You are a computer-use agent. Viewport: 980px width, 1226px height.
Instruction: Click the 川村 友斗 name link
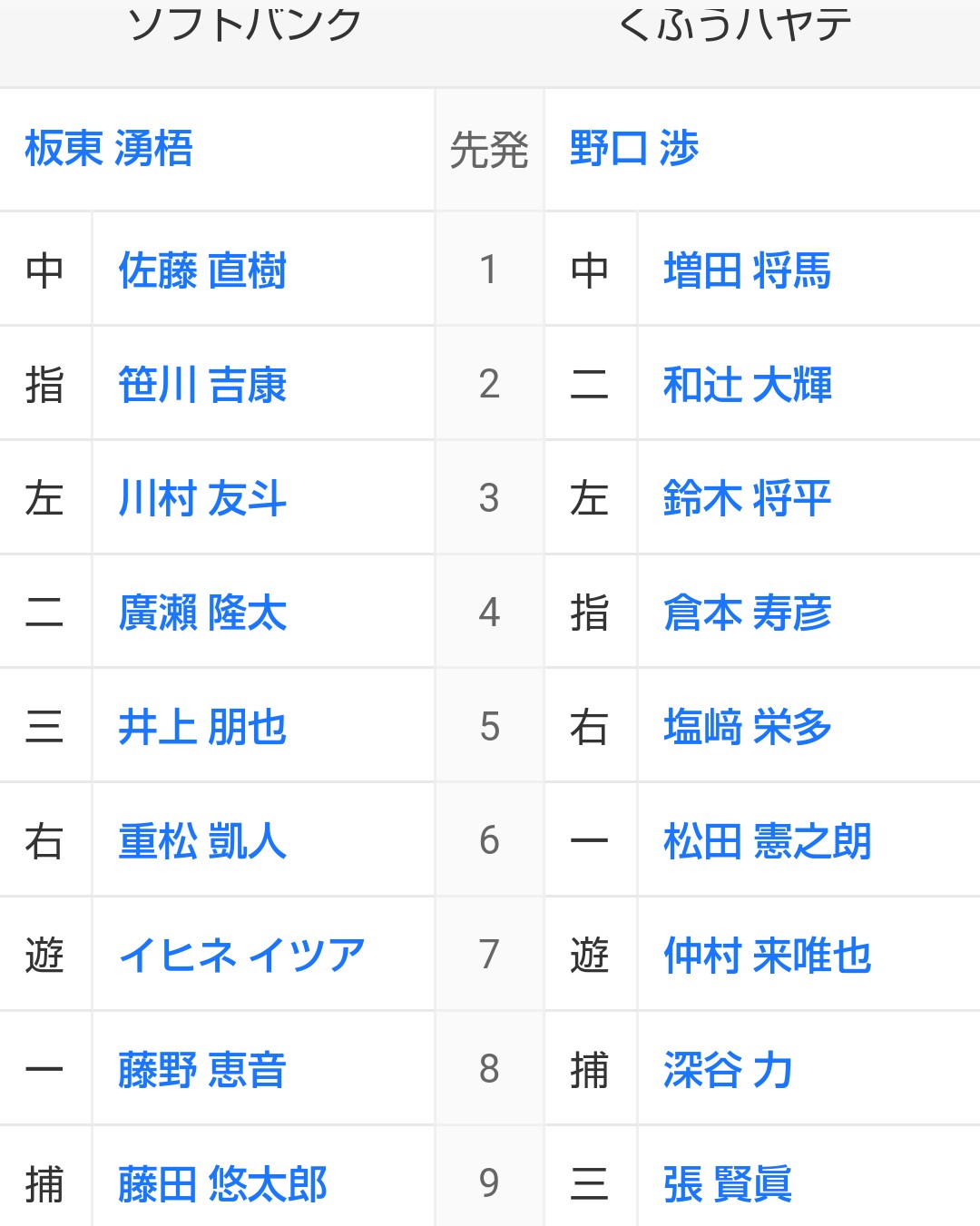(x=202, y=498)
